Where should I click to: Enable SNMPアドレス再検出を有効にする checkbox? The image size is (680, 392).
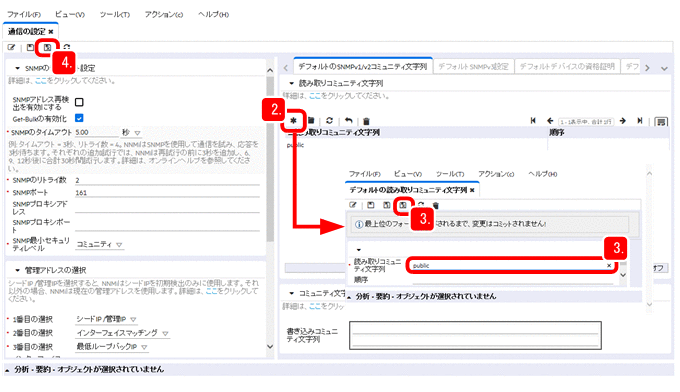(x=79, y=102)
